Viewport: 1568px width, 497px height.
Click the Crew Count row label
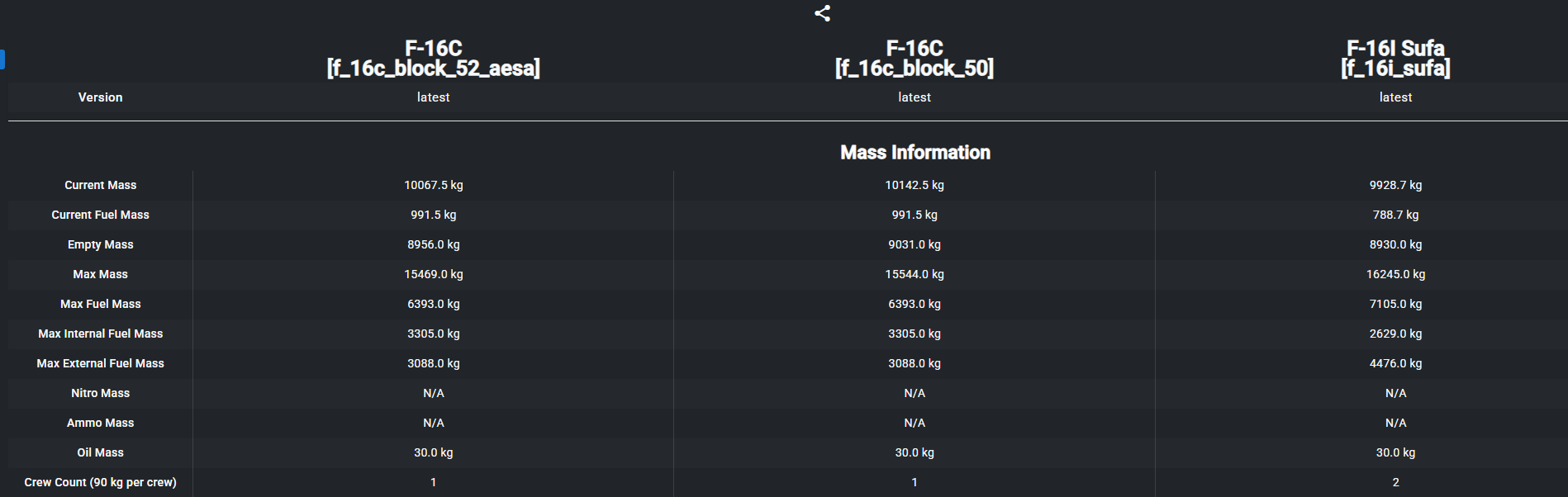pyautogui.click(x=100, y=482)
